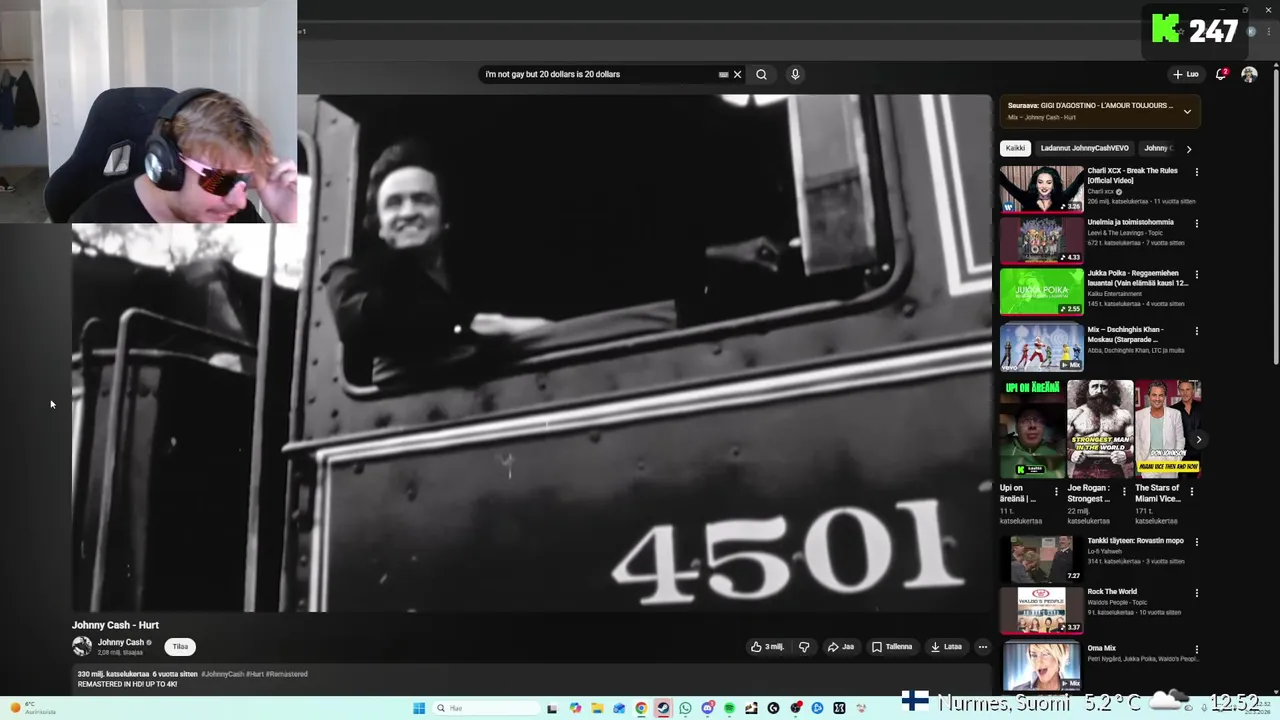Click the search query input field
Viewport: 1280px width, 720px height.
(x=600, y=74)
